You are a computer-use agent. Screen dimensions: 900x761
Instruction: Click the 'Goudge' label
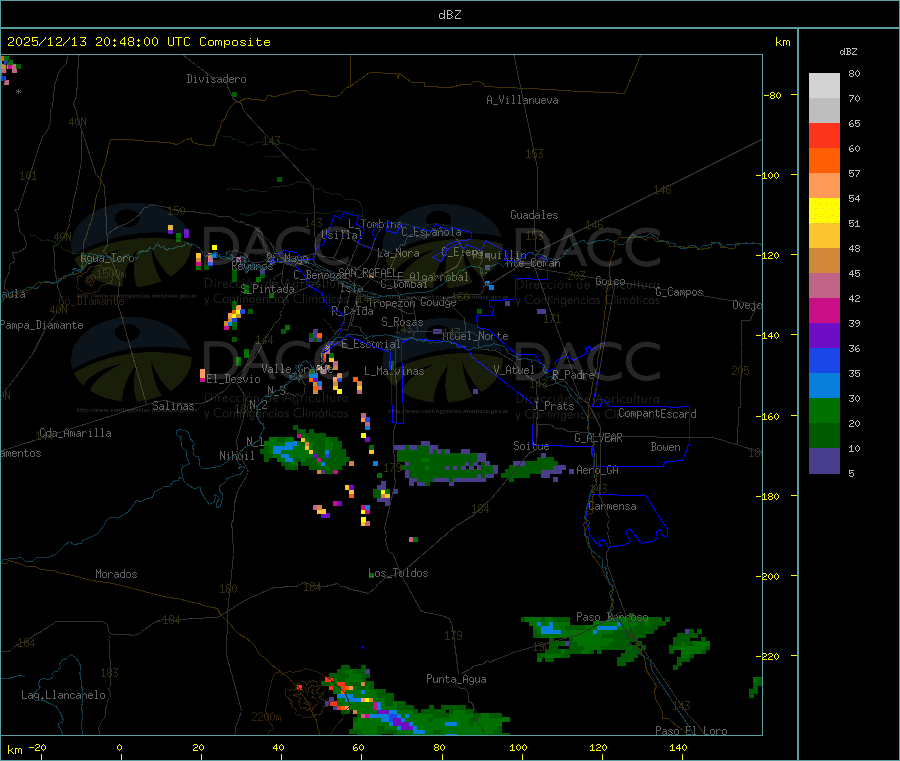pos(439,302)
